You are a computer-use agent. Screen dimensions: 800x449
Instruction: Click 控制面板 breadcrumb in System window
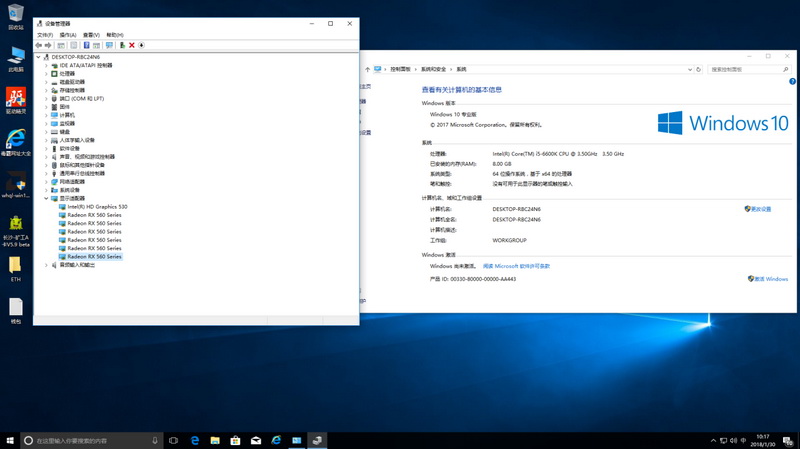[400, 69]
